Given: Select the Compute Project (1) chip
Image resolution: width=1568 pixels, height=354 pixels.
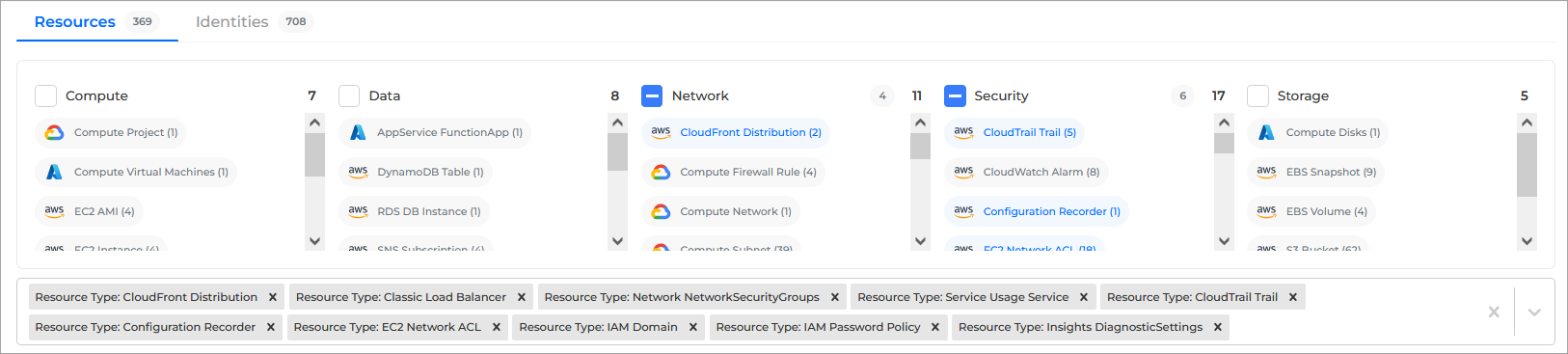Looking at the screenshot, I should tap(111, 132).
